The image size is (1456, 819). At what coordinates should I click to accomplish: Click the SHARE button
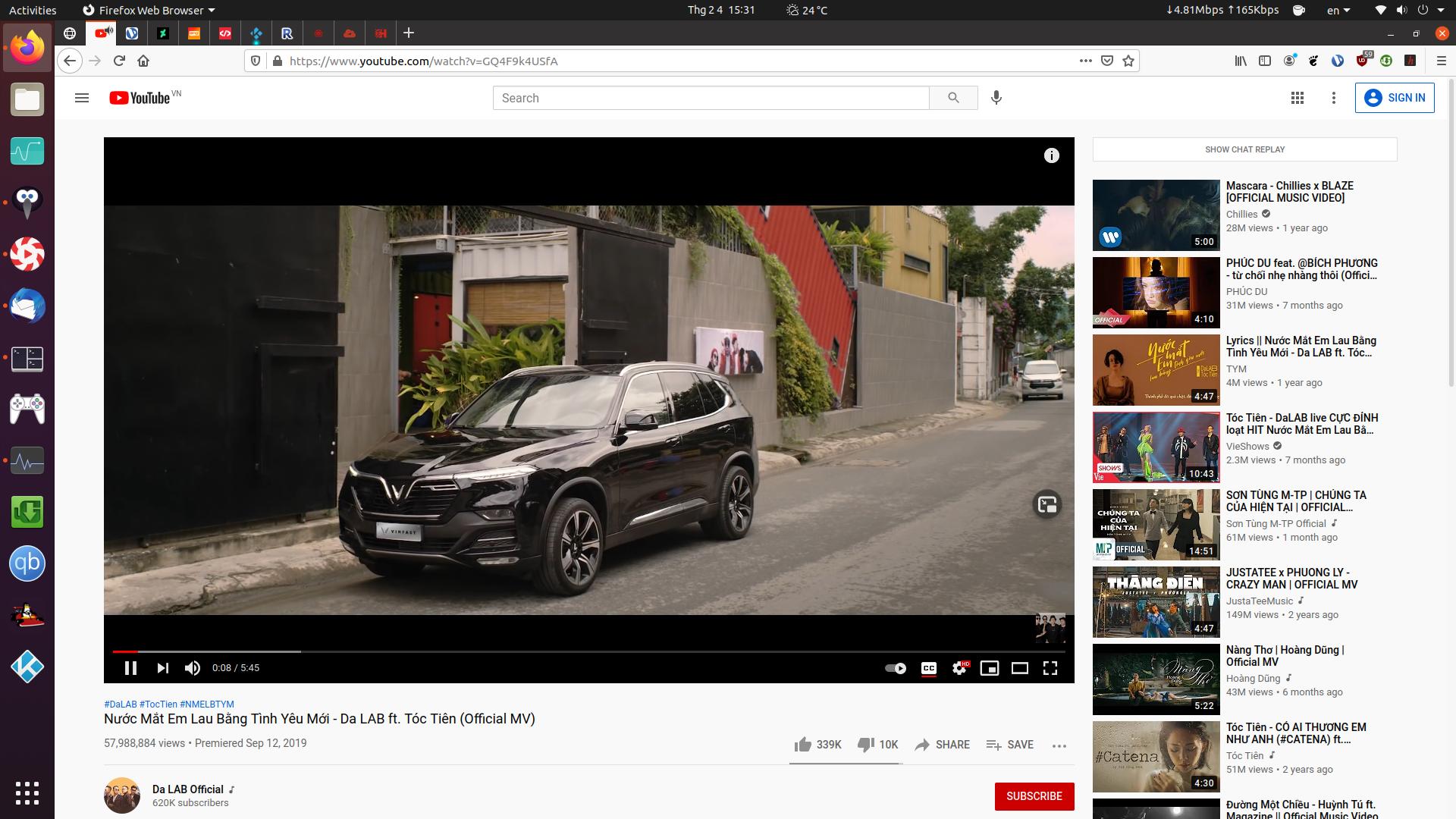(942, 745)
